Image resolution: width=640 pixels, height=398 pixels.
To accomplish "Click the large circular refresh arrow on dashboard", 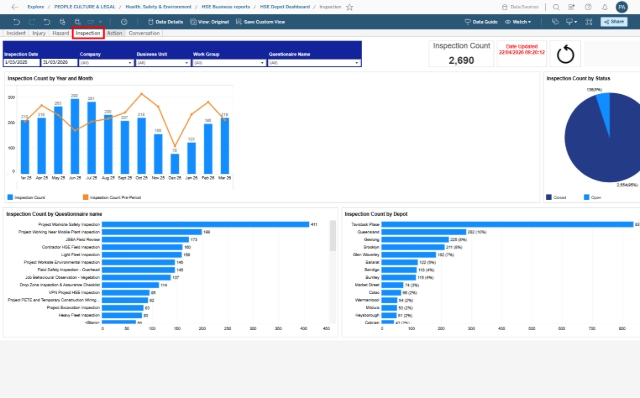I will (565, 54).
